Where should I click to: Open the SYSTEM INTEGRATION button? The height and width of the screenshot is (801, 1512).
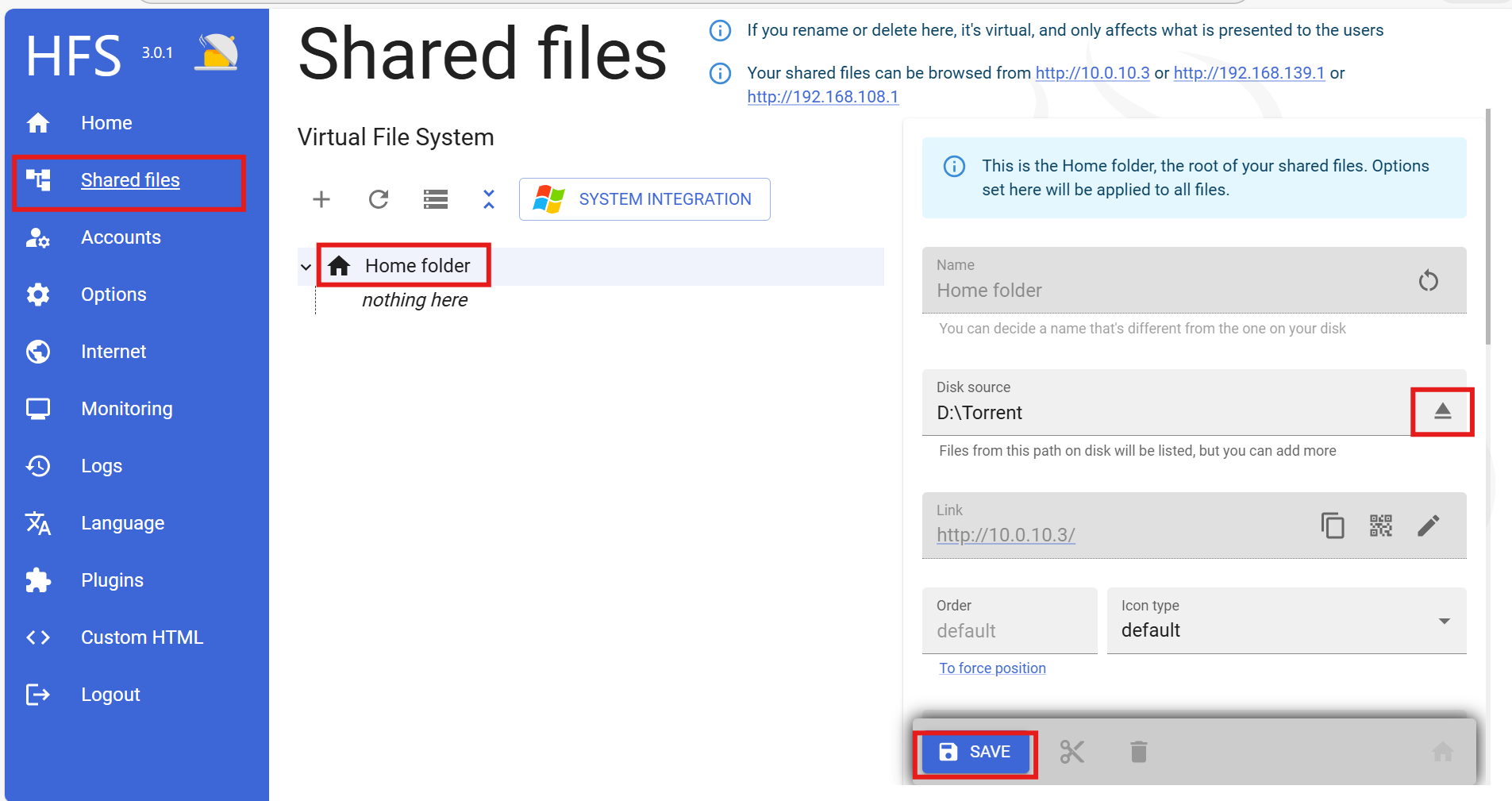tap(644, 199)
